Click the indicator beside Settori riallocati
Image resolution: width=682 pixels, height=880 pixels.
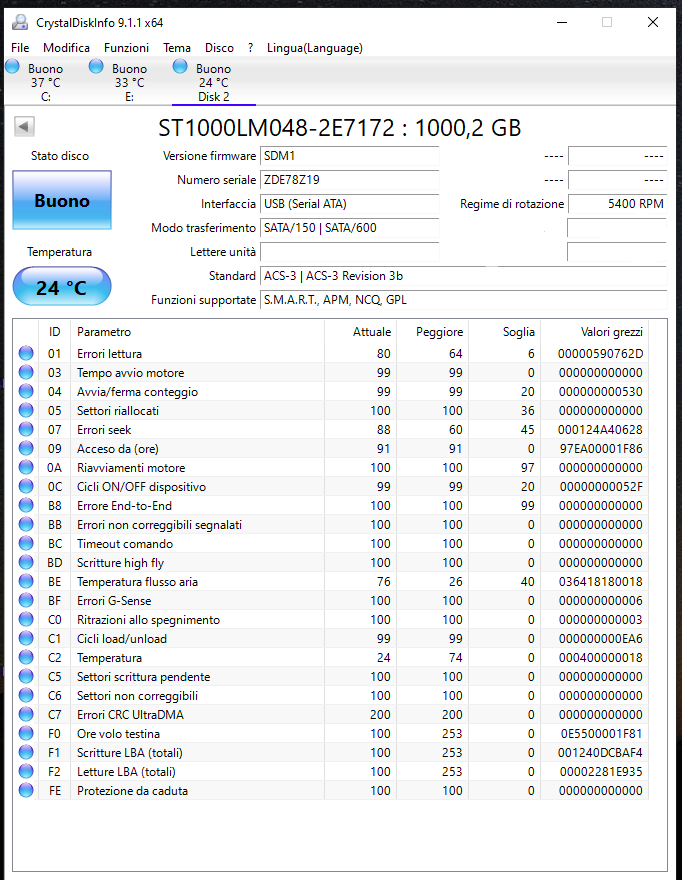pyautogui.click(x=25, y=410)
